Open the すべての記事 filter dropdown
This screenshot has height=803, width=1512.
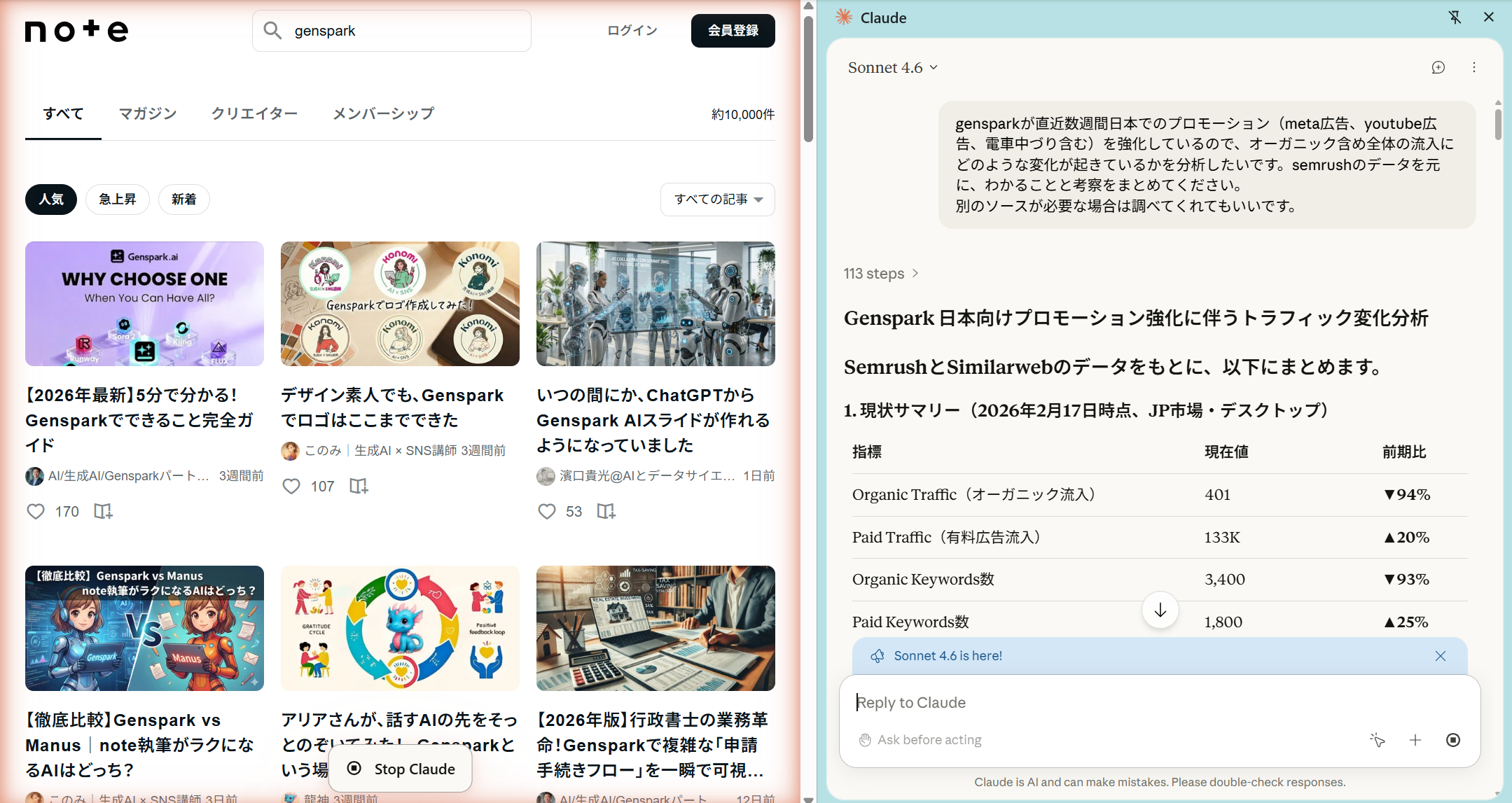pos(717,200)
